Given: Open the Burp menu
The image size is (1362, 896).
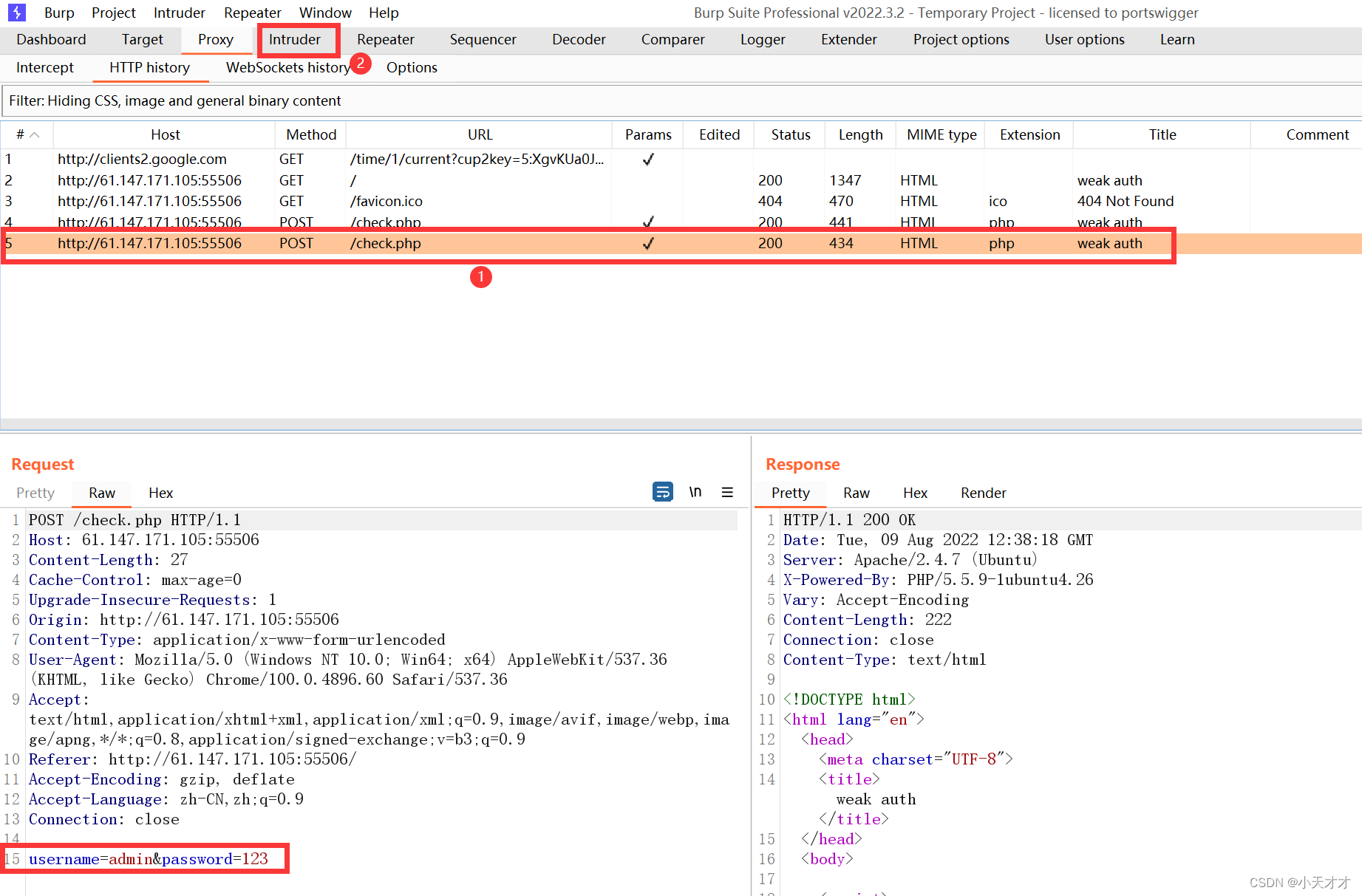Looking at the screenshot, I should [59, 13].
